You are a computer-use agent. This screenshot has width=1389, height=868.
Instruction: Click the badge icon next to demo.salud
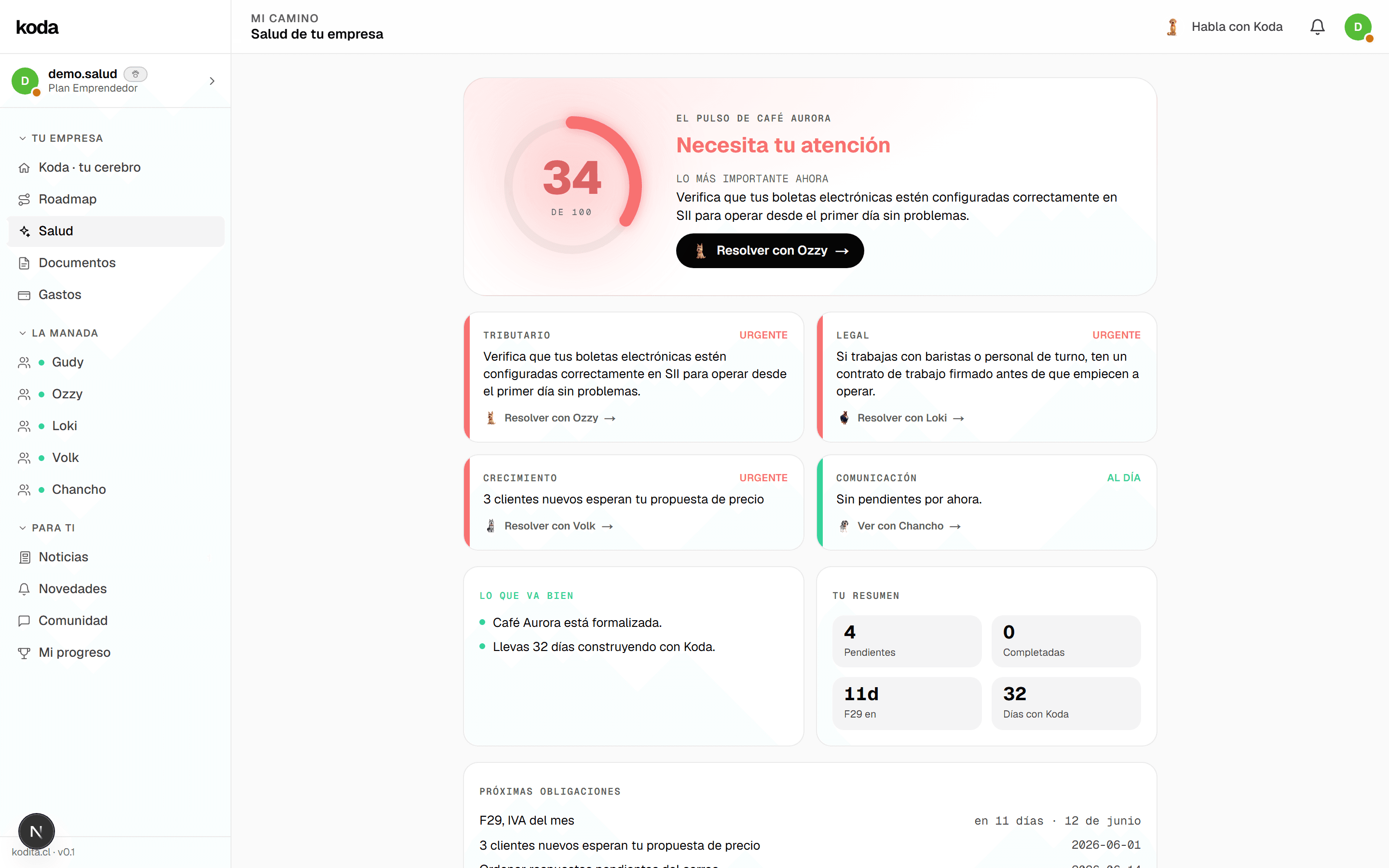point(136,74)
